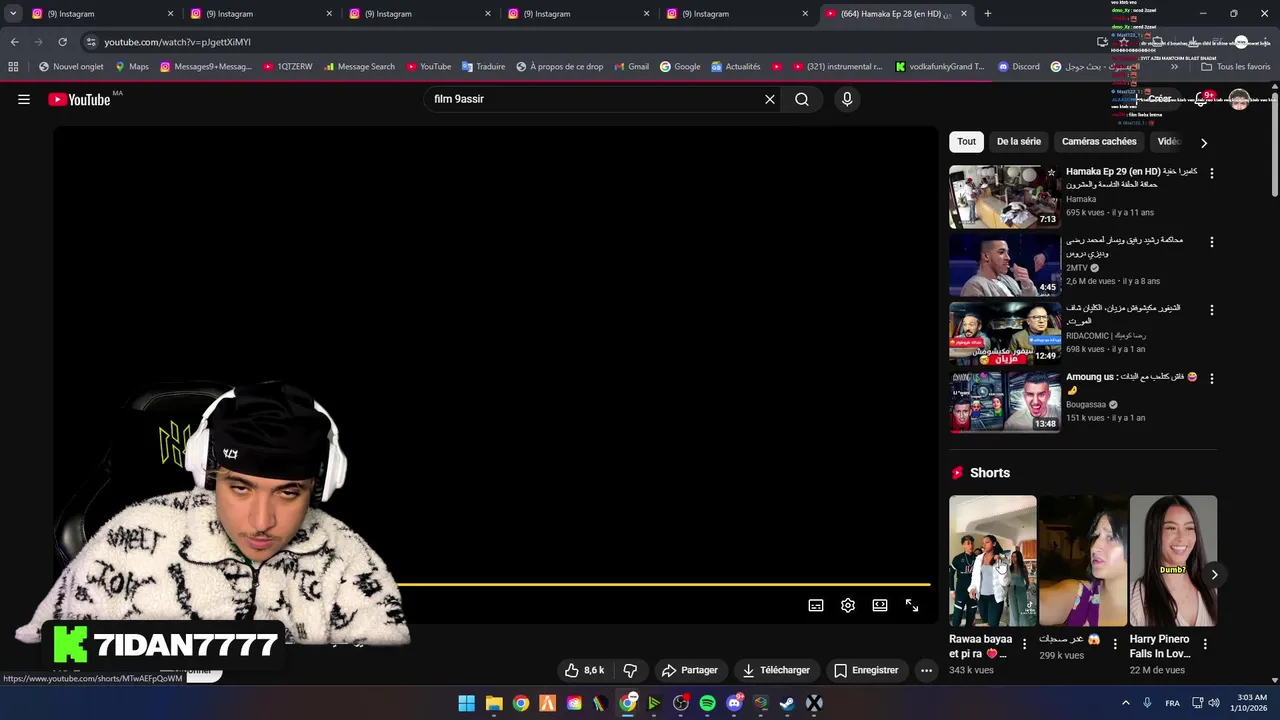Open the Windows Start menu
Viewport: 1280px width, 720px height.
click(x=467, y=703)
